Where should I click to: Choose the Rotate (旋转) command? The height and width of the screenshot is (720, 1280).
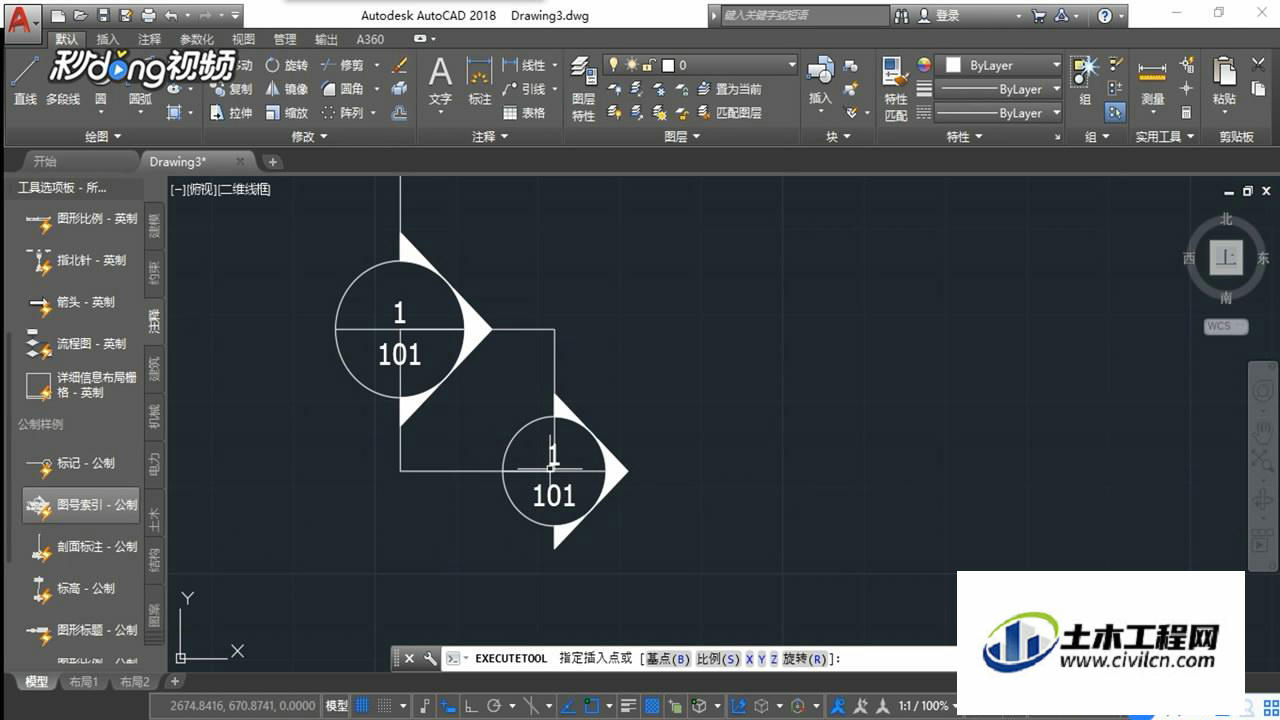point(287,65)
